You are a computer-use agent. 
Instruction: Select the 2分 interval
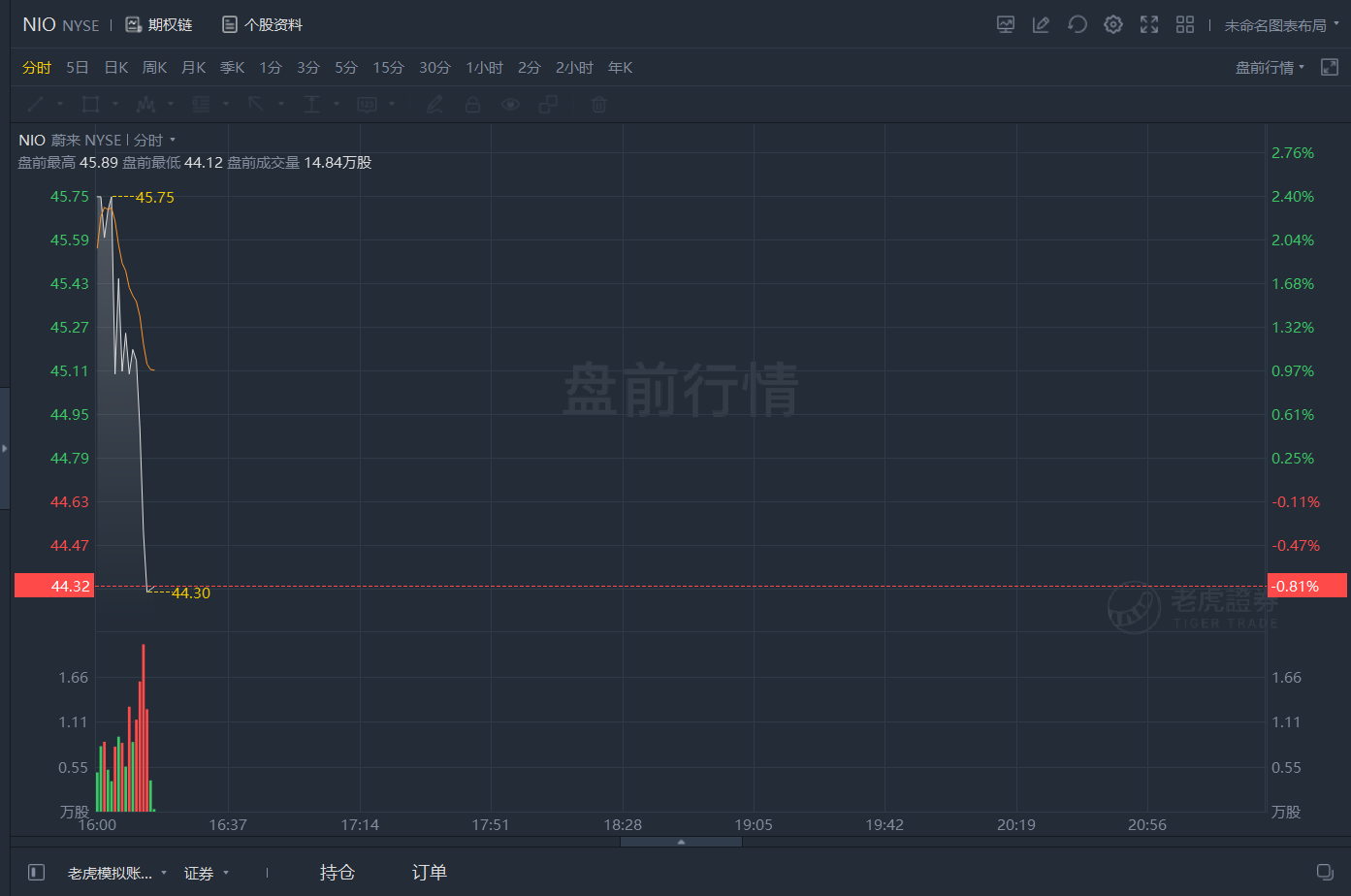pos(530,67)
